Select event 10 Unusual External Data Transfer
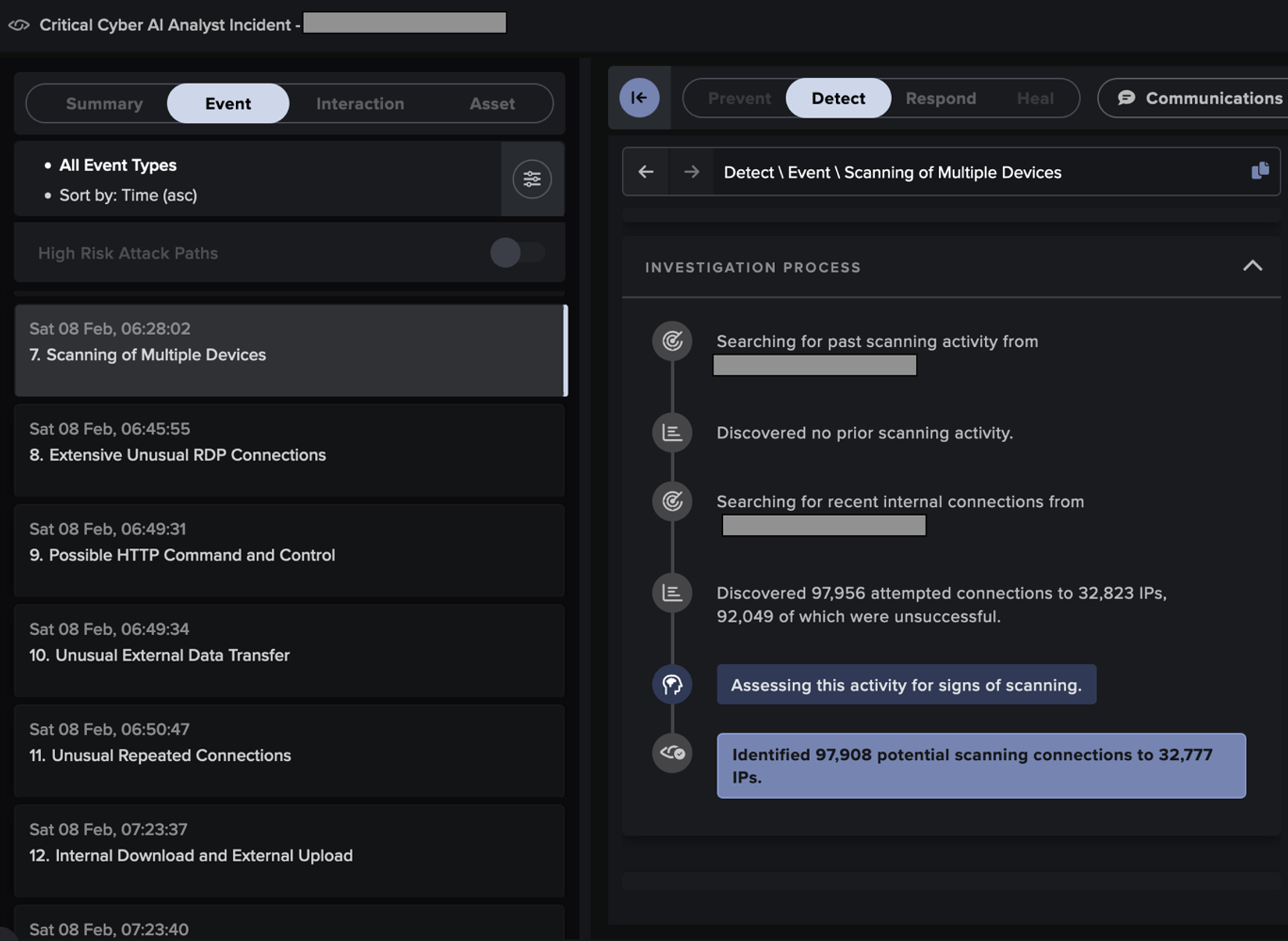This screenshot has width=1288, height=941. click(290, 650)
